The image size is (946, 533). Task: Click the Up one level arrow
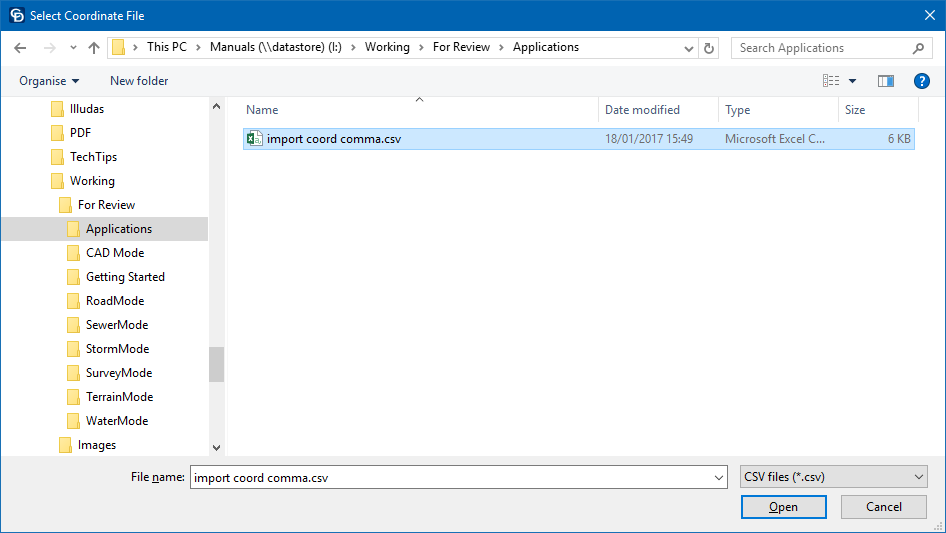94,48
